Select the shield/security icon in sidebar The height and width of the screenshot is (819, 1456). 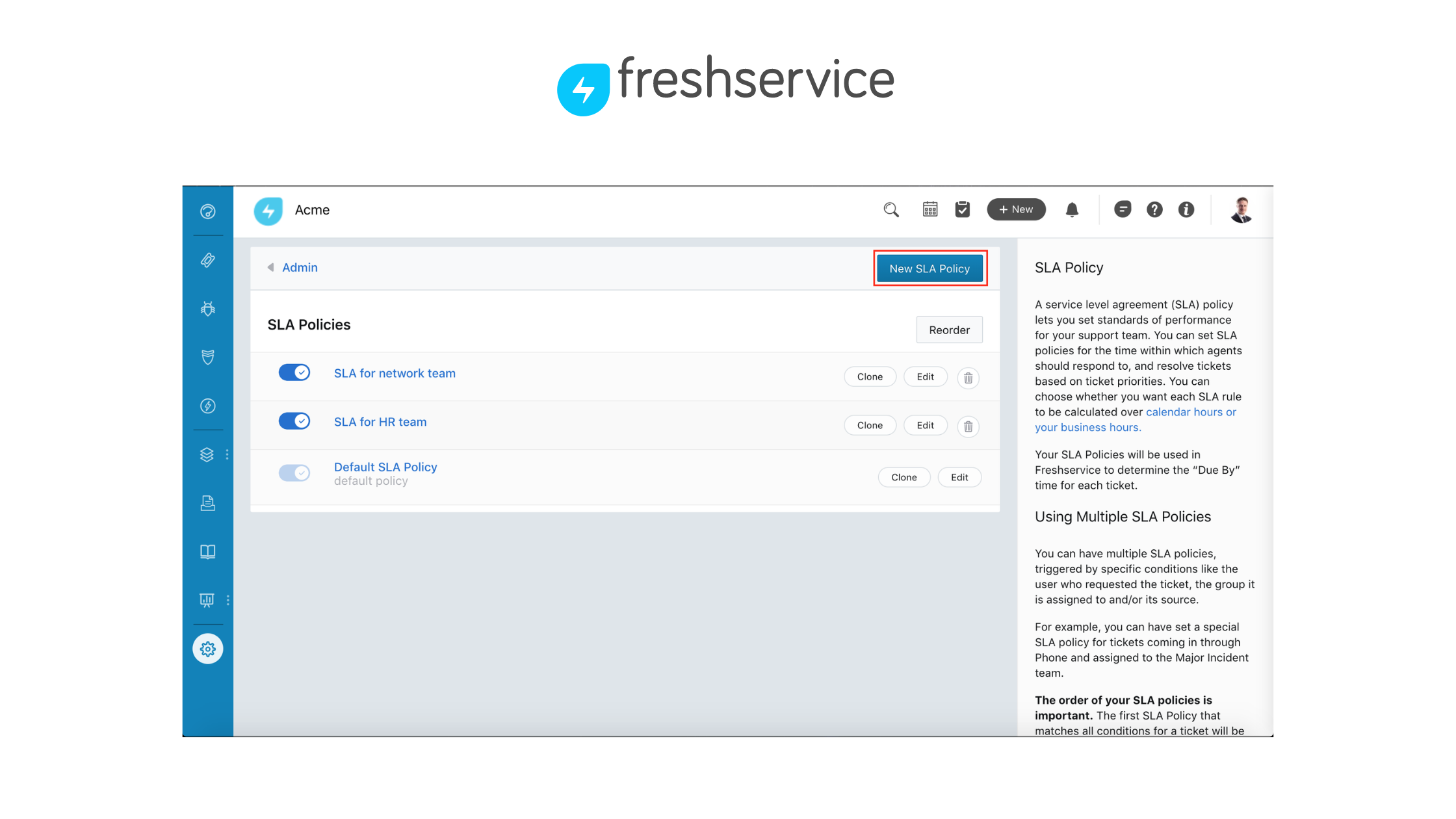click(207, 357)
